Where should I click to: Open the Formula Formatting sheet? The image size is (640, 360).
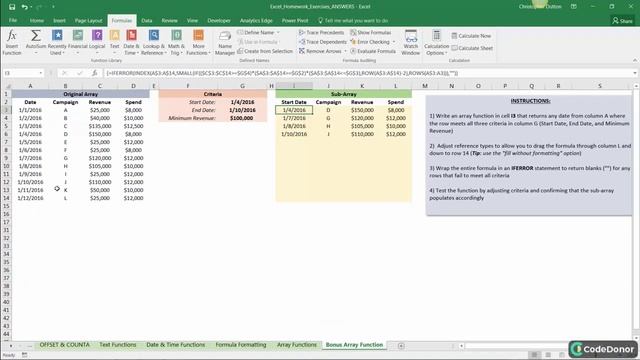pos(241,345)
